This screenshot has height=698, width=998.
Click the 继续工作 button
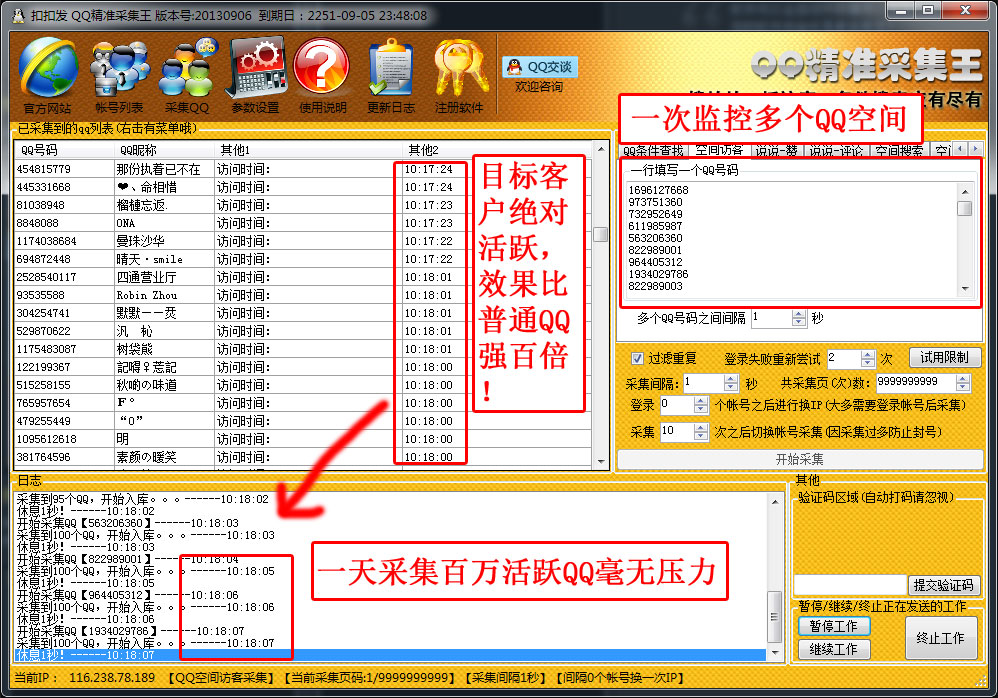pos(834,649)
